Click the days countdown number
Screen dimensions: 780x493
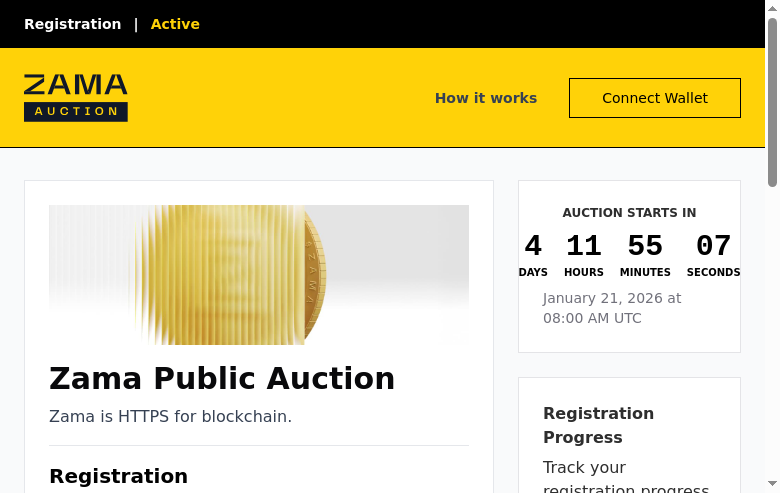533,246
